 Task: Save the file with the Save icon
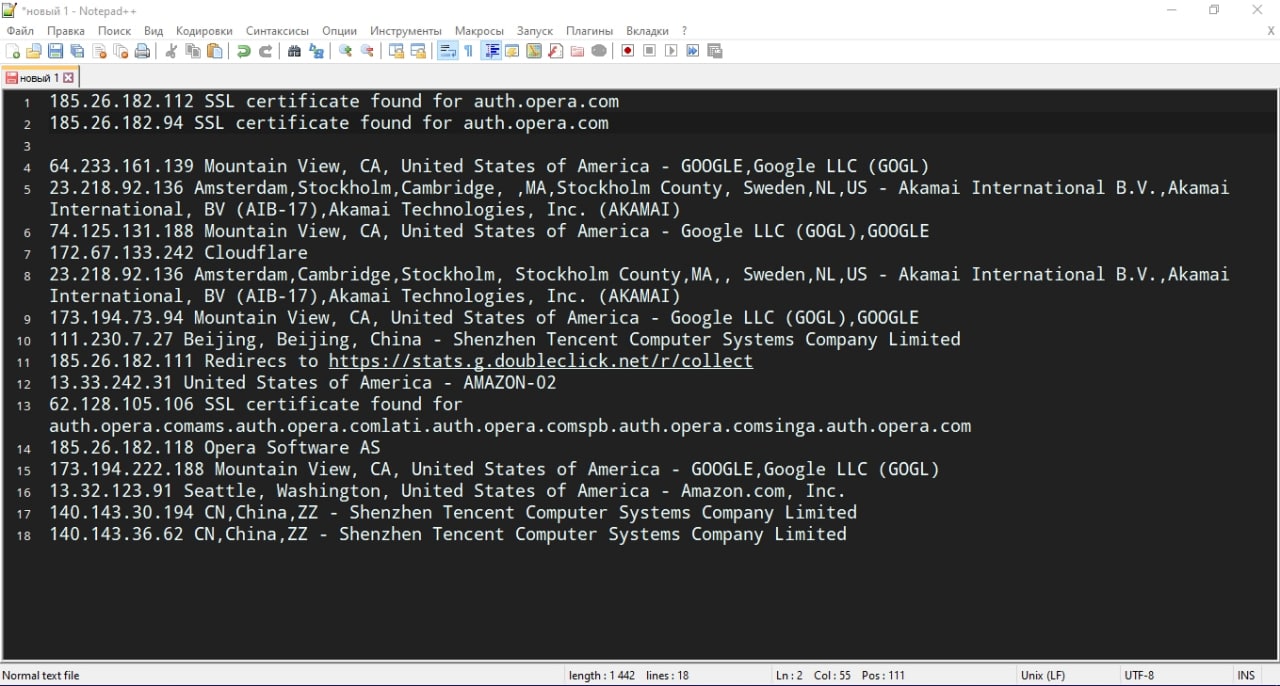56,51
